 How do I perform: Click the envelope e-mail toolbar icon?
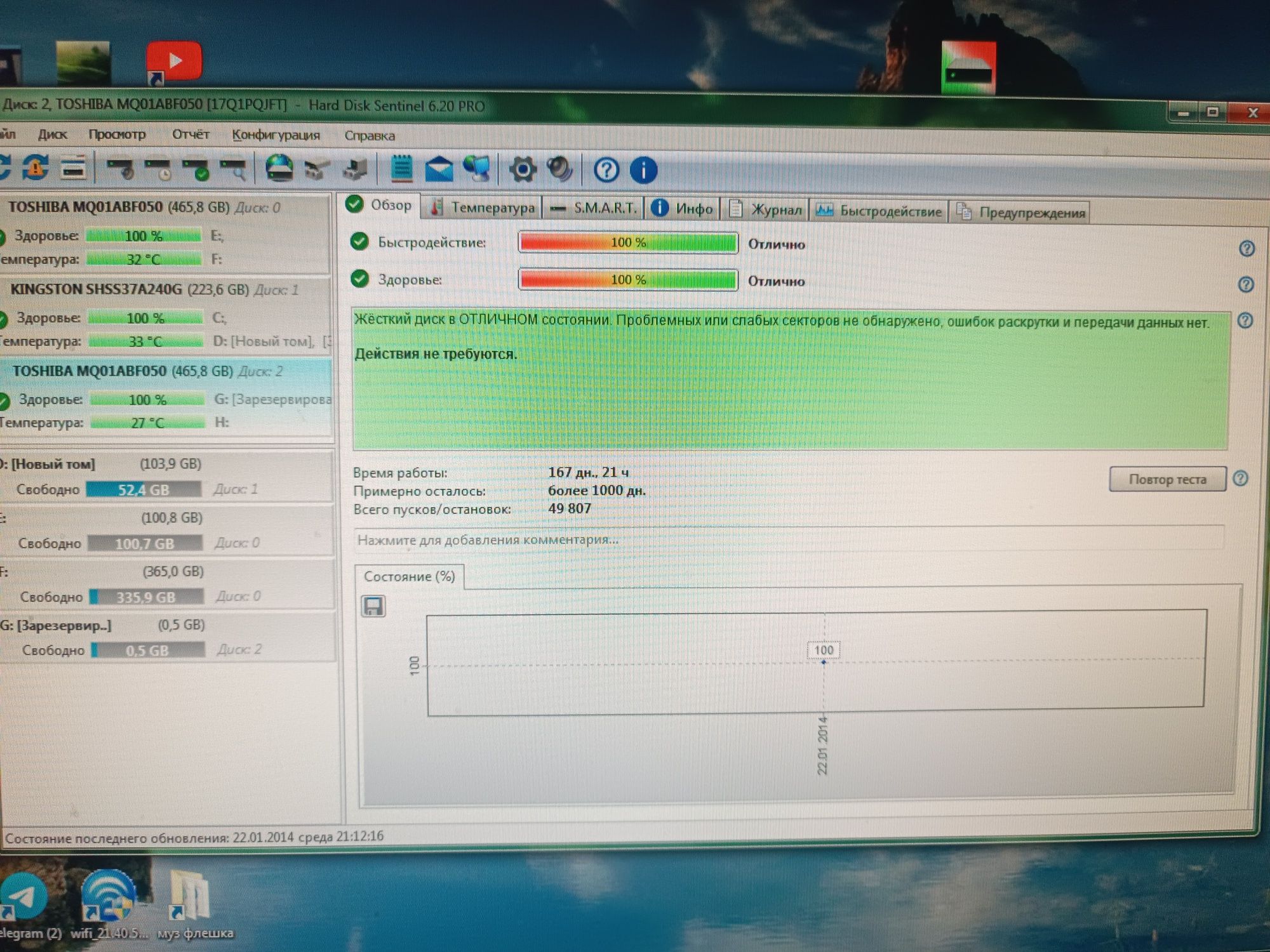439,169
